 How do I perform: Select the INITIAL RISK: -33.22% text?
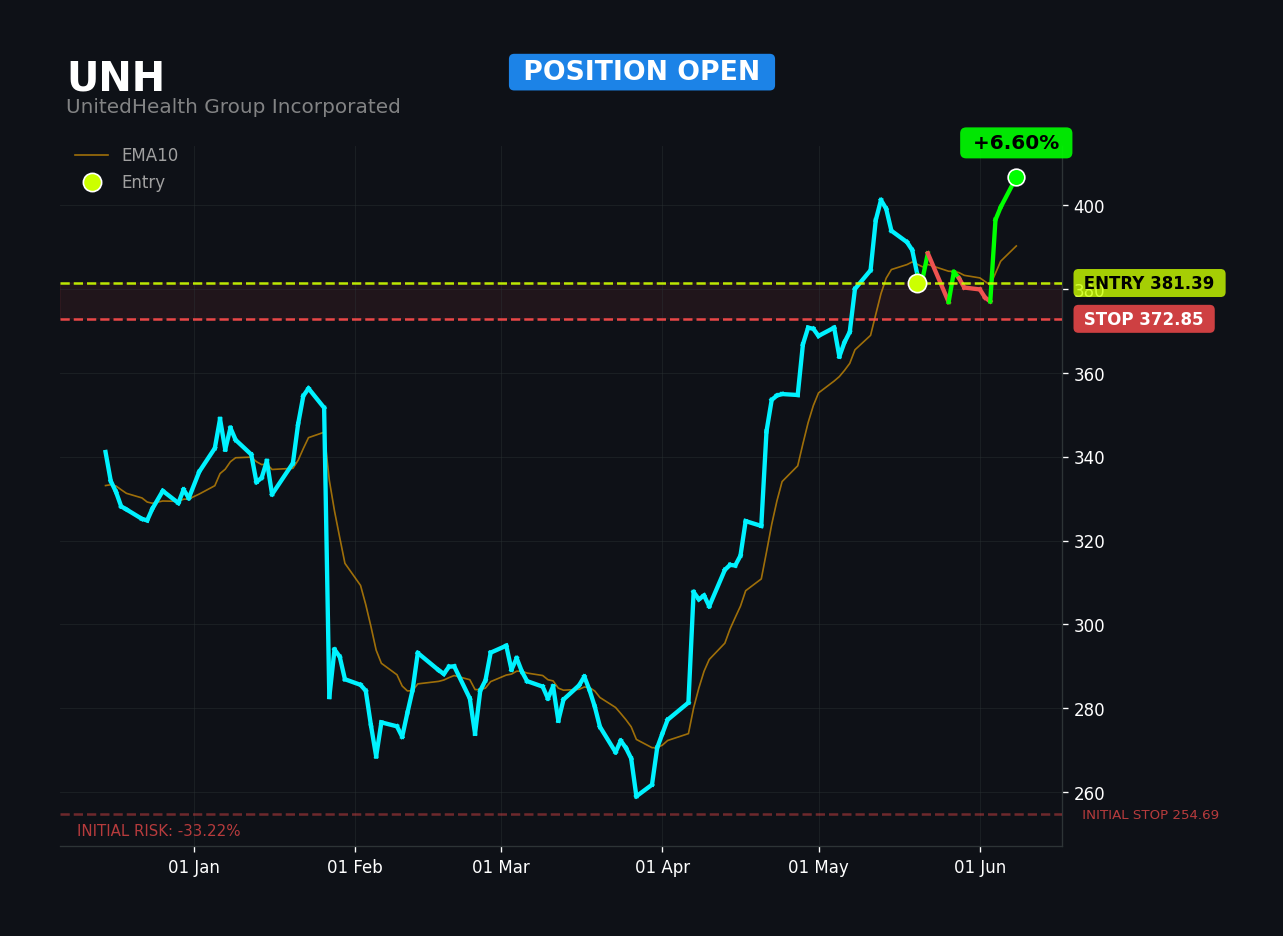point(159,831)
